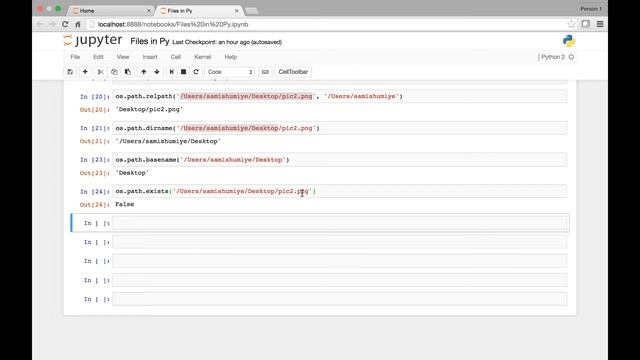Screen dimensions: 640x360
Task: Click the output 'Desktop/pic2.png'
Action: [149, 109]
